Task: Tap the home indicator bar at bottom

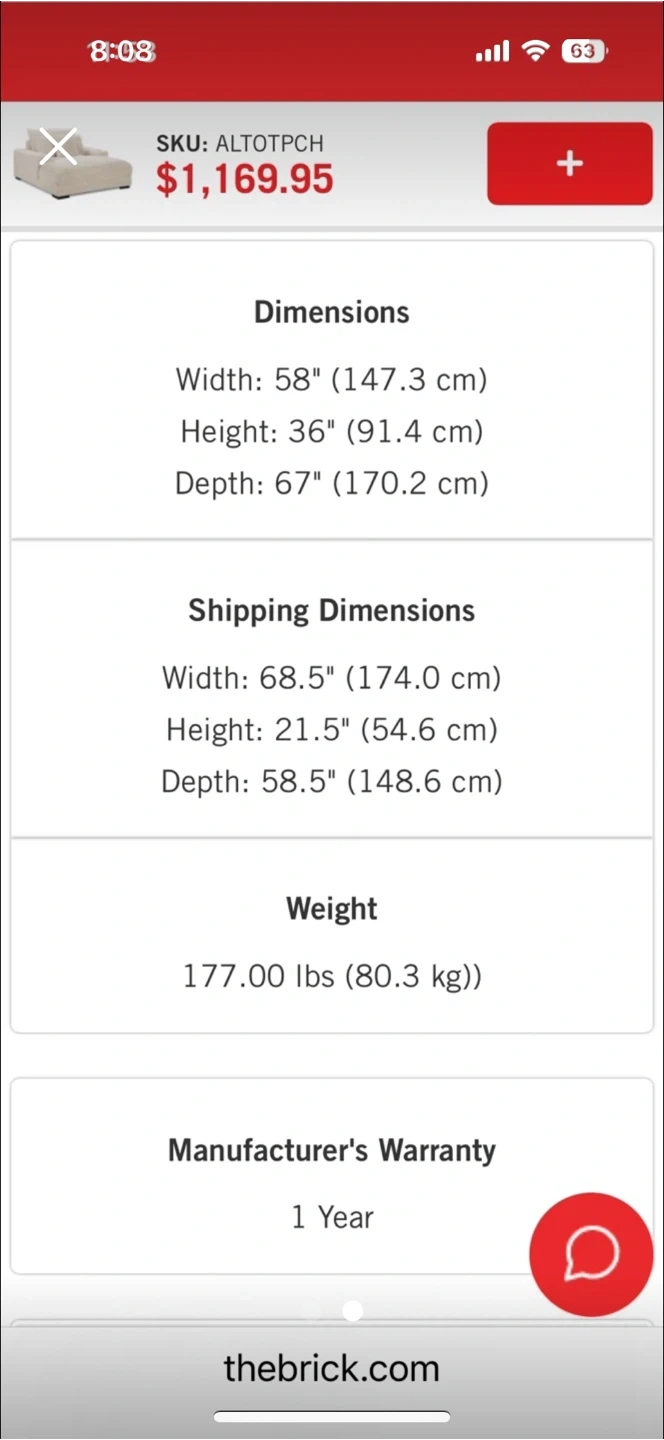Action: (x=332, y=1417)
